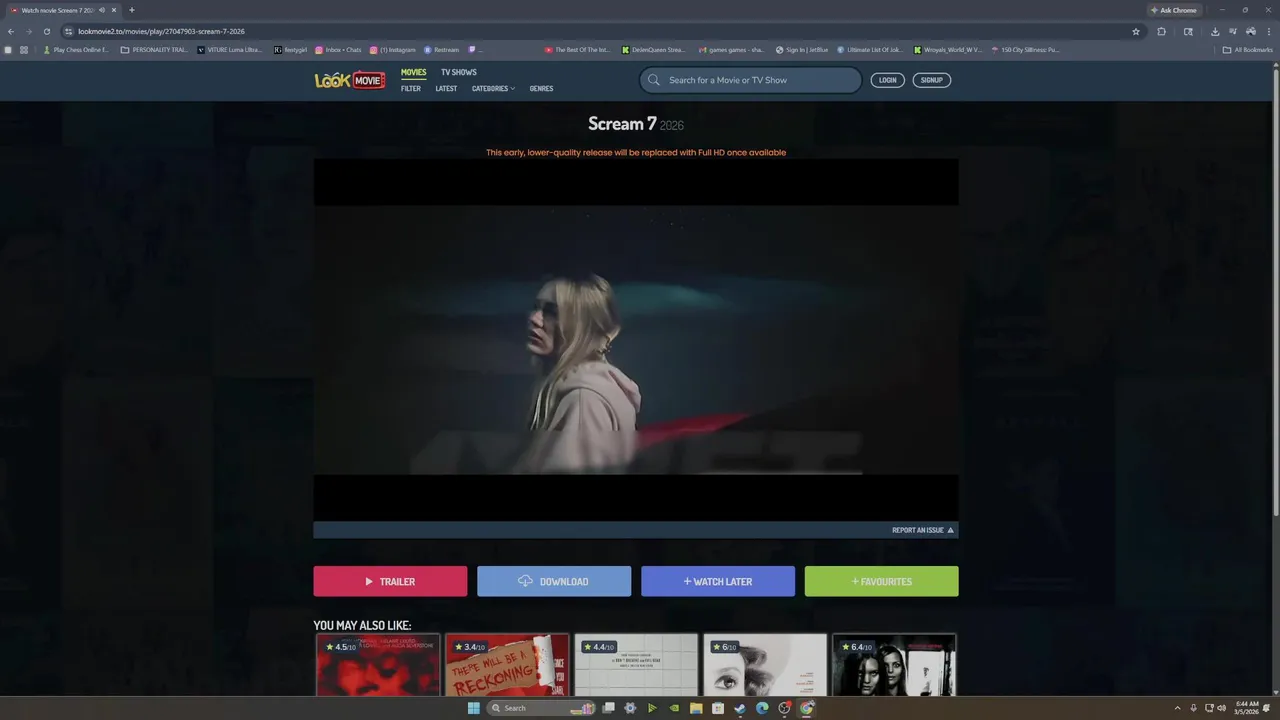Viewport: 1280px width, 720px height.
Task: Open Chrome extensions puzzle icon
Action: pos(1162,31)
